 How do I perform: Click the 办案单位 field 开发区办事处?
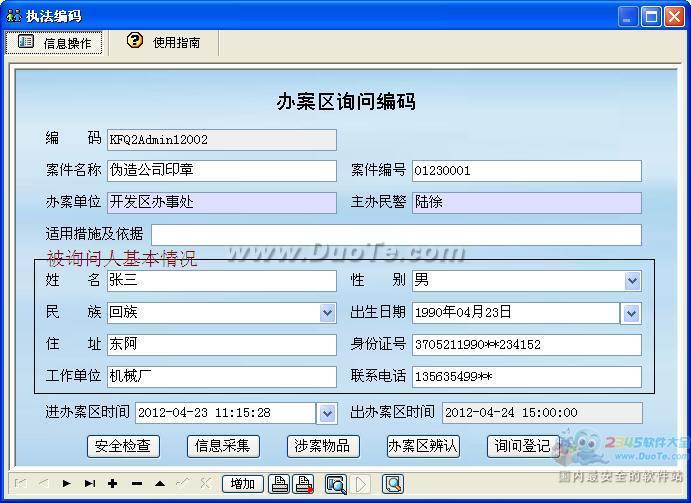pyautogui.click(x=222, y=203)
